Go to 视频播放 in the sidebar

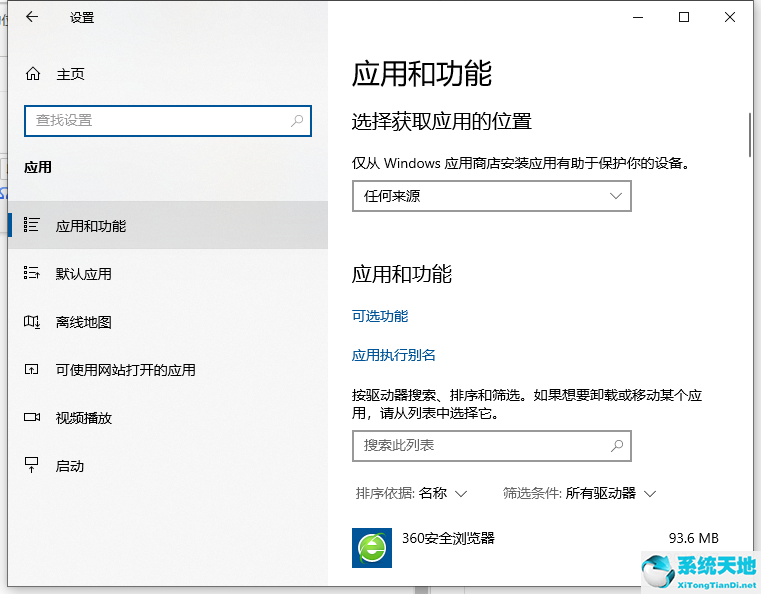tap(168, 418)
